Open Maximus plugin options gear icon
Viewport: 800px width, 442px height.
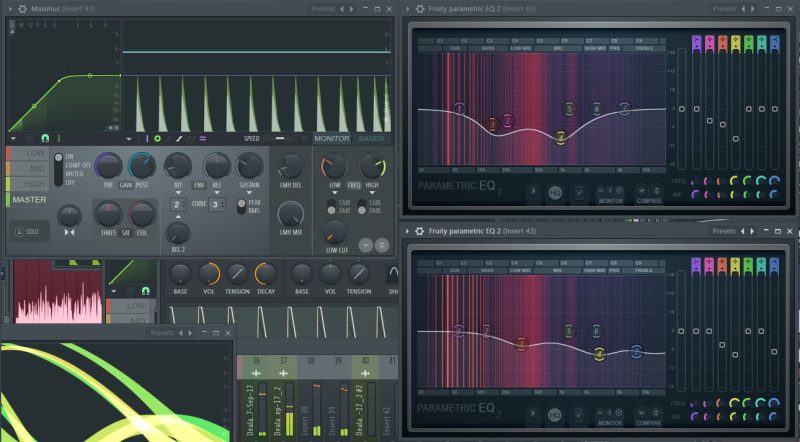(22, 9)
